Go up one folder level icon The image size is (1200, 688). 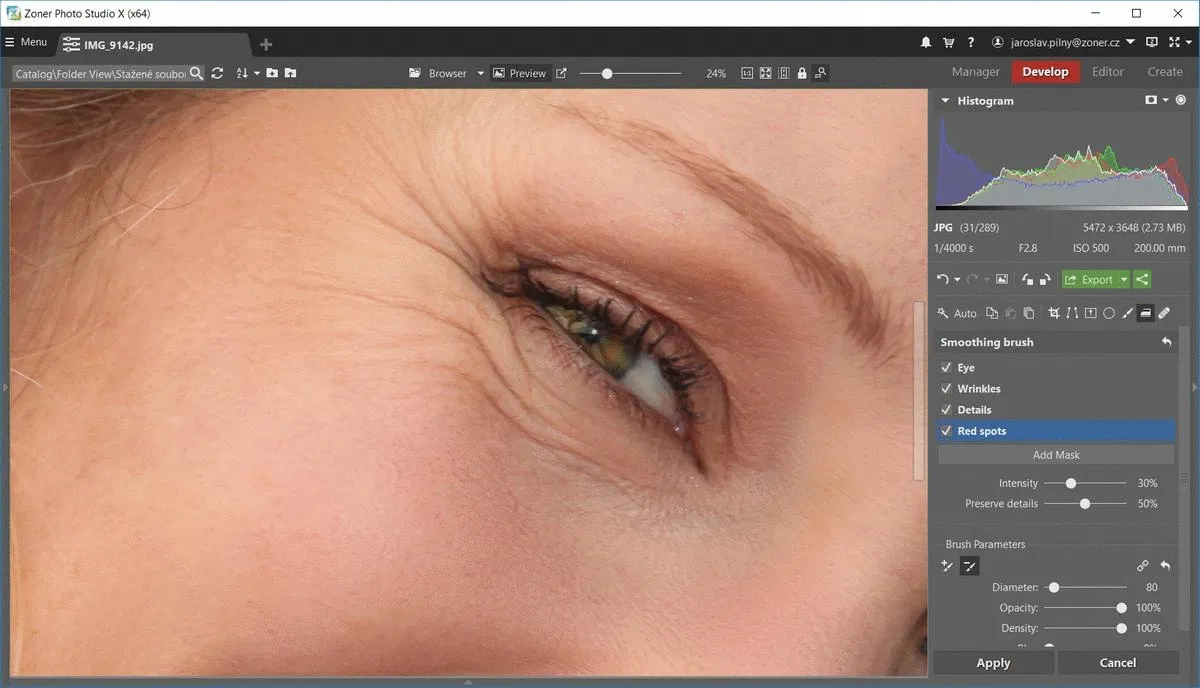pos(290,73)
